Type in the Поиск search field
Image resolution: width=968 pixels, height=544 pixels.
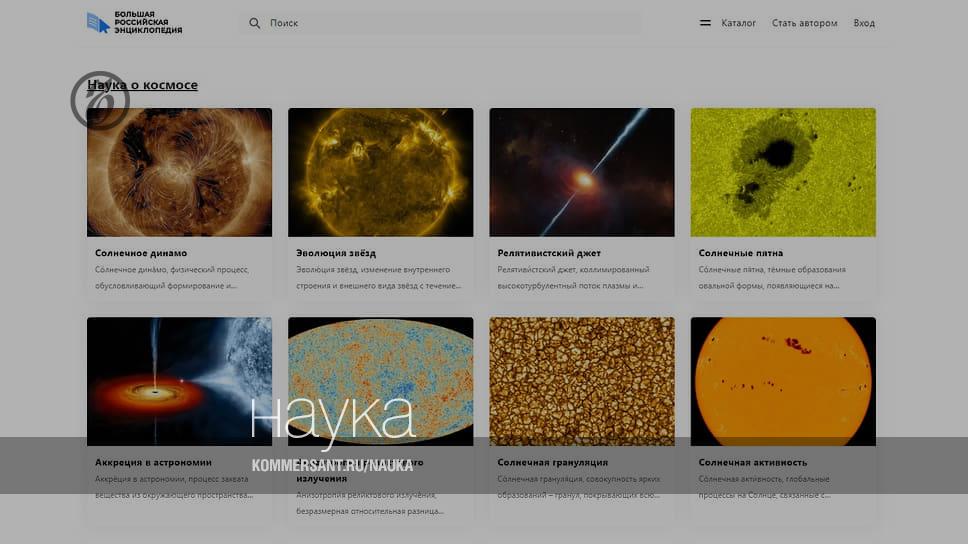450,23
